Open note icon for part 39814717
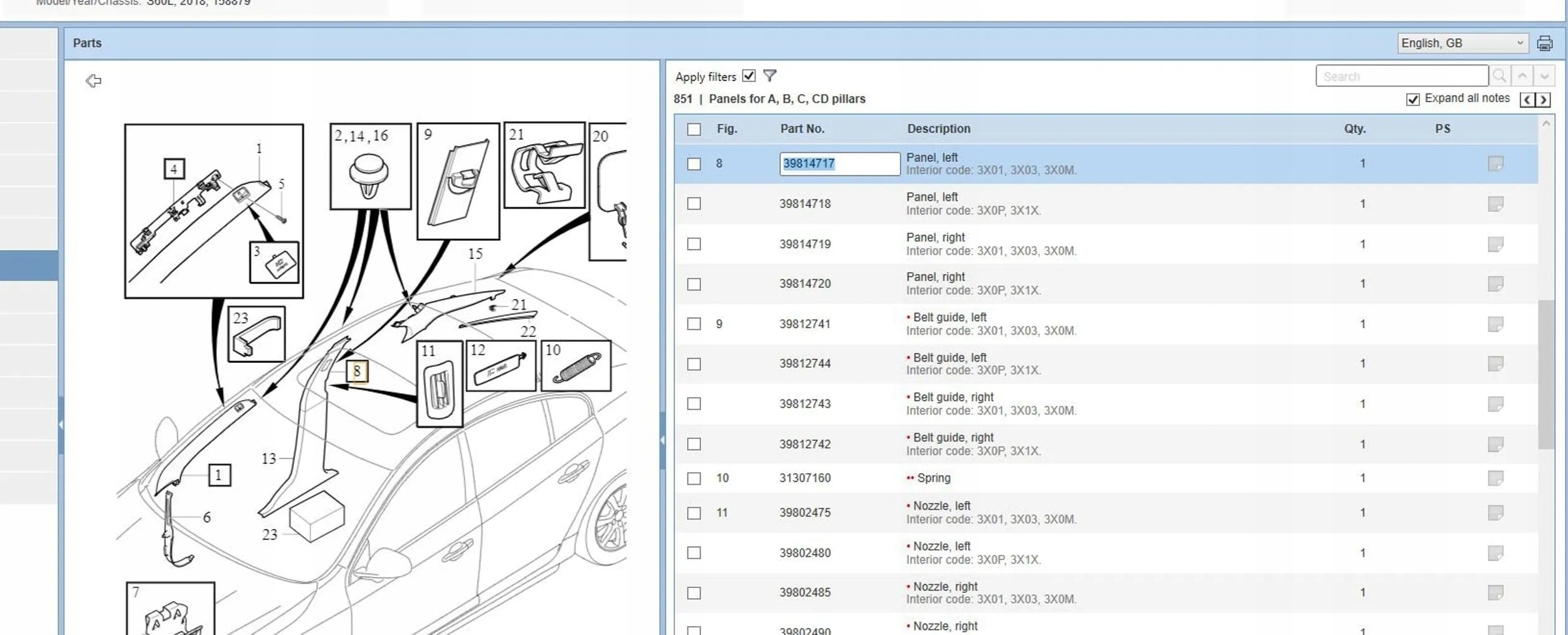Viewport: 1568px width, 635px height. coord(1495,164)
